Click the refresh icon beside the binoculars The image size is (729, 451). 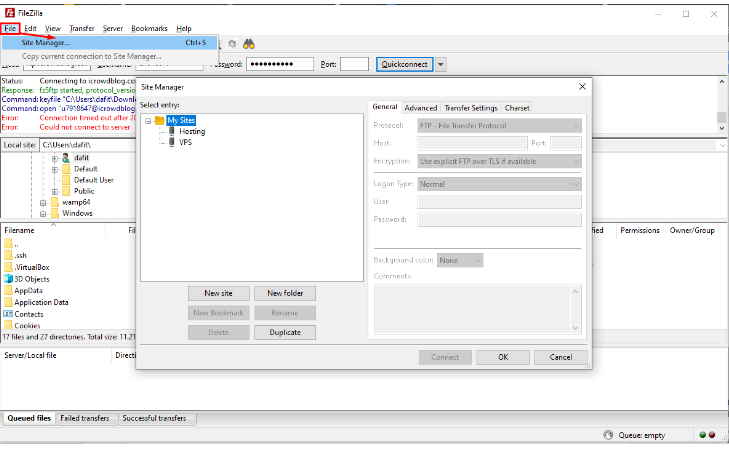pos(232,44)
